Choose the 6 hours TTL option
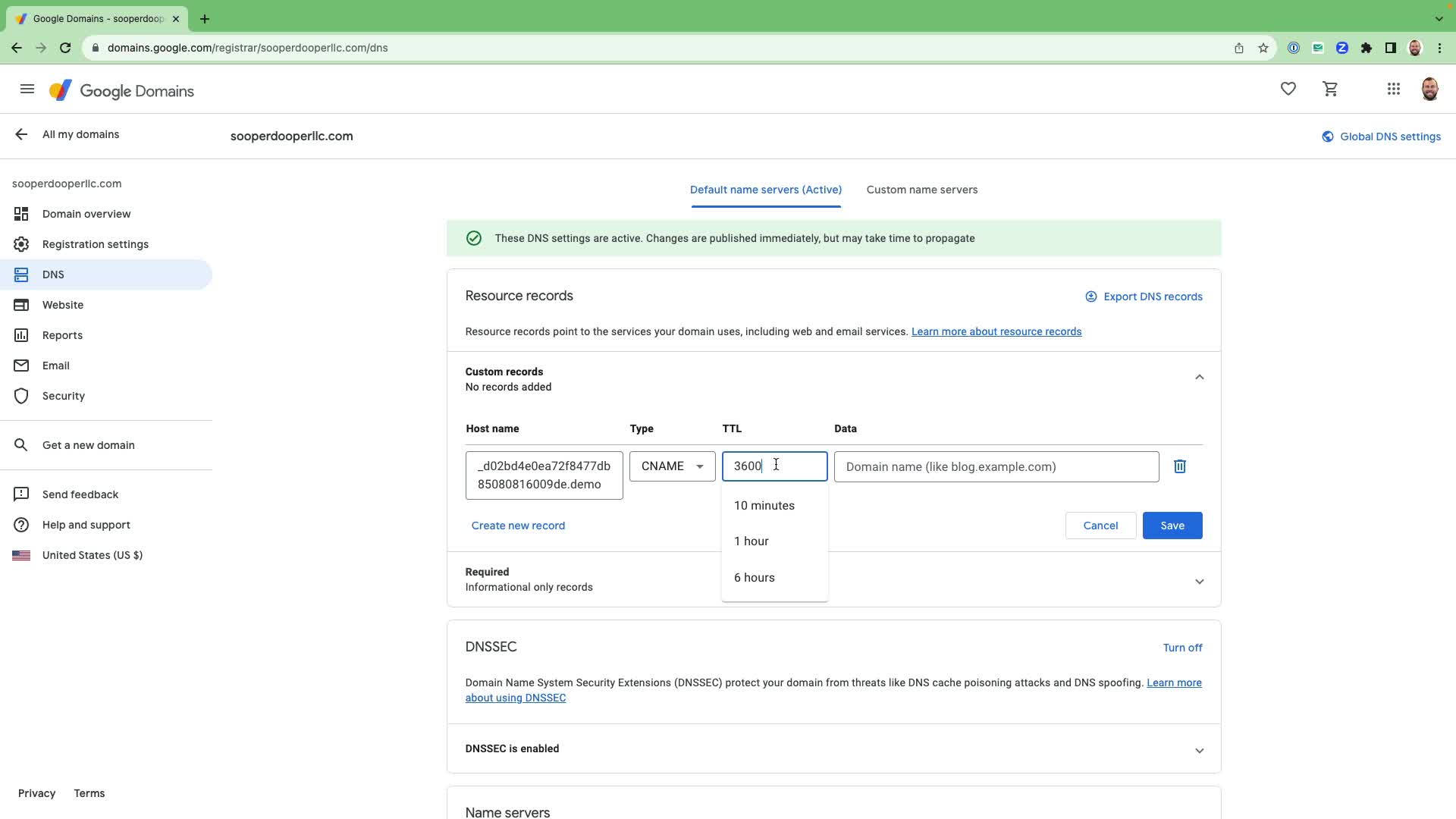The image size is (1456, 819). coord(754,578)
